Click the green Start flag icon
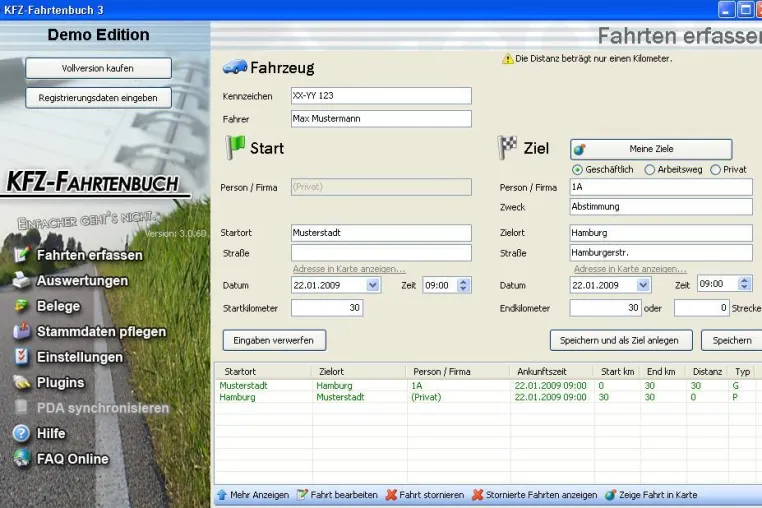 [235, 147]
